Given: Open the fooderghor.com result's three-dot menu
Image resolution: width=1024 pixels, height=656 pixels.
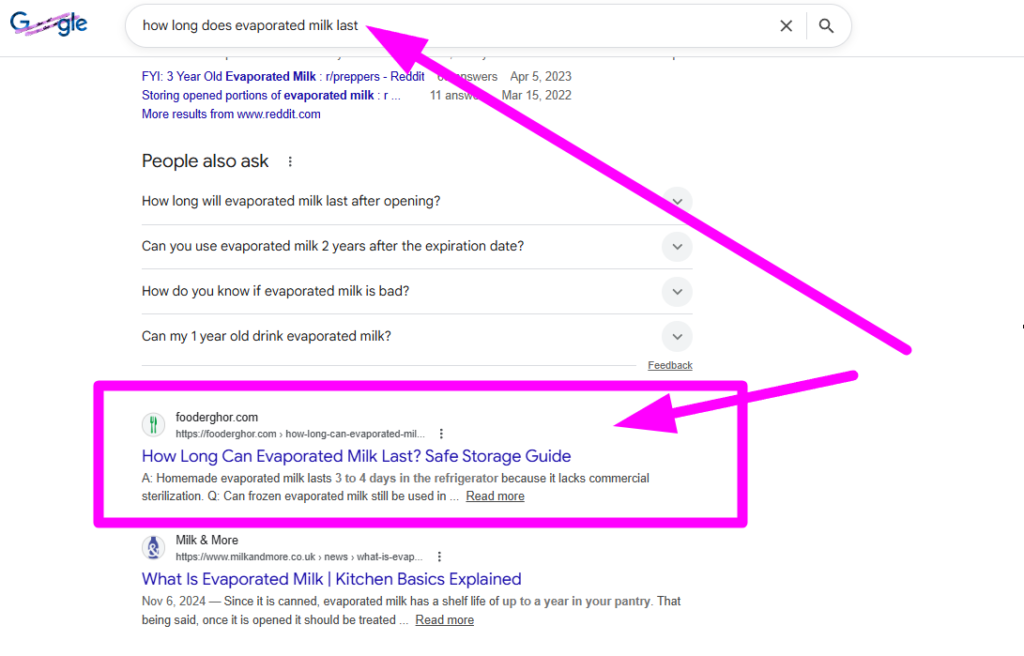Looking at the screenshot, I should tap(441, 433).
